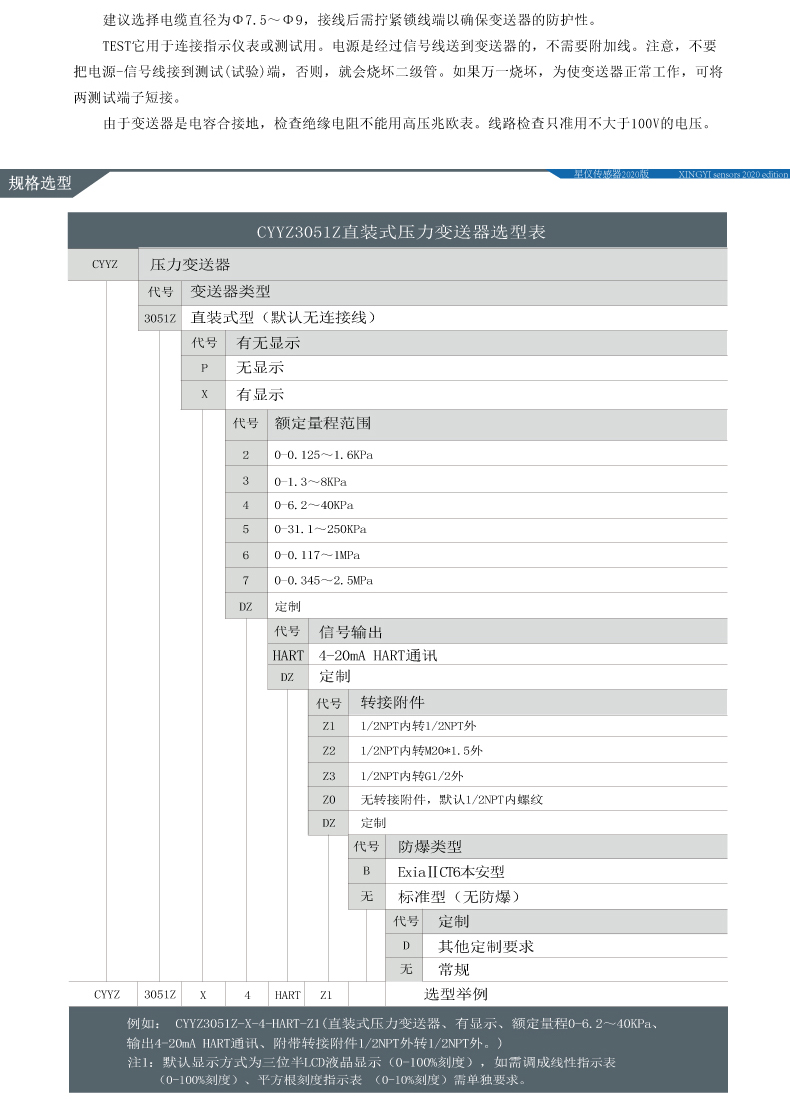Click 1/2NPT内转G1/2外 description
This screenshot has width=790, height=1103.
[x=412, y=776]
